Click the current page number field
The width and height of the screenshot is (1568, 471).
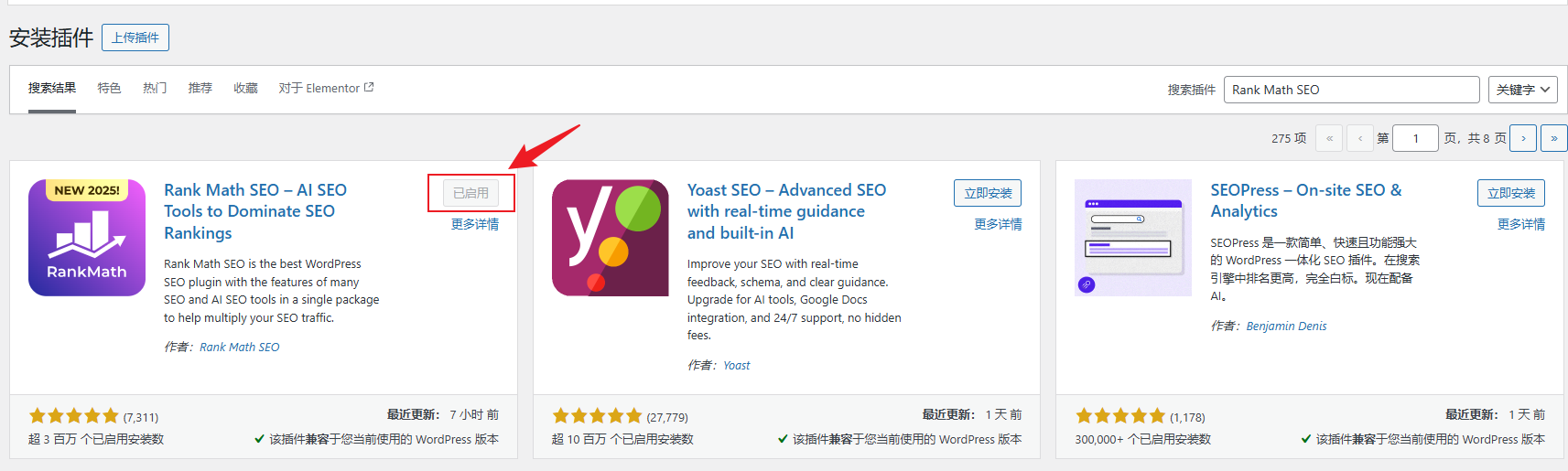1415,138
